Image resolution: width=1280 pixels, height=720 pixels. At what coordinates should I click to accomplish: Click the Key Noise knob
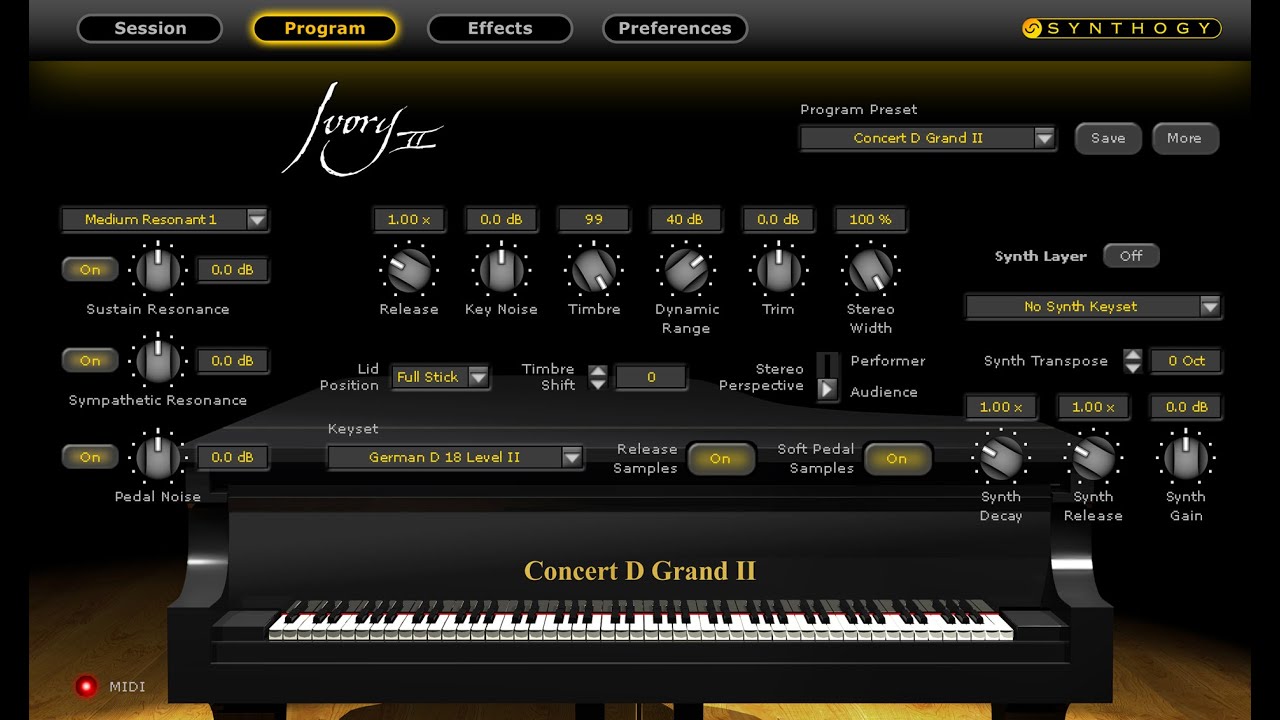pos(501,270)
